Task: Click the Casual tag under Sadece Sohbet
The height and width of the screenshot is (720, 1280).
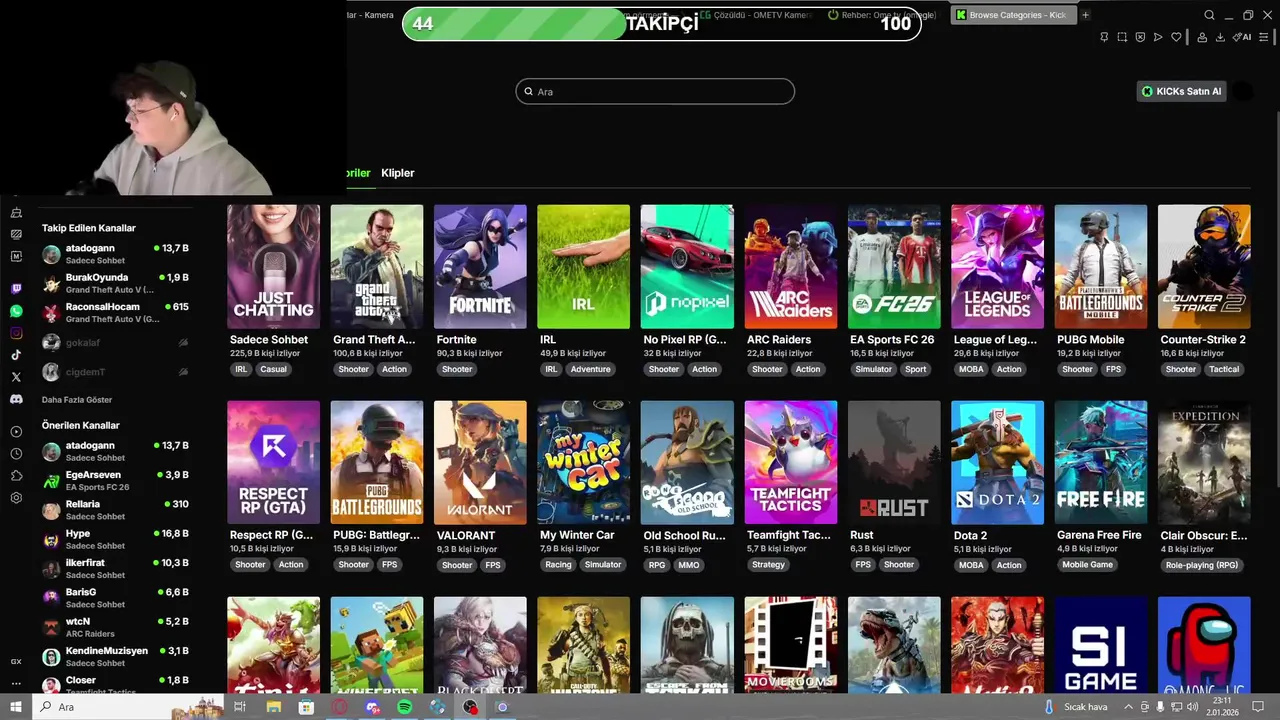Action: 273,369
